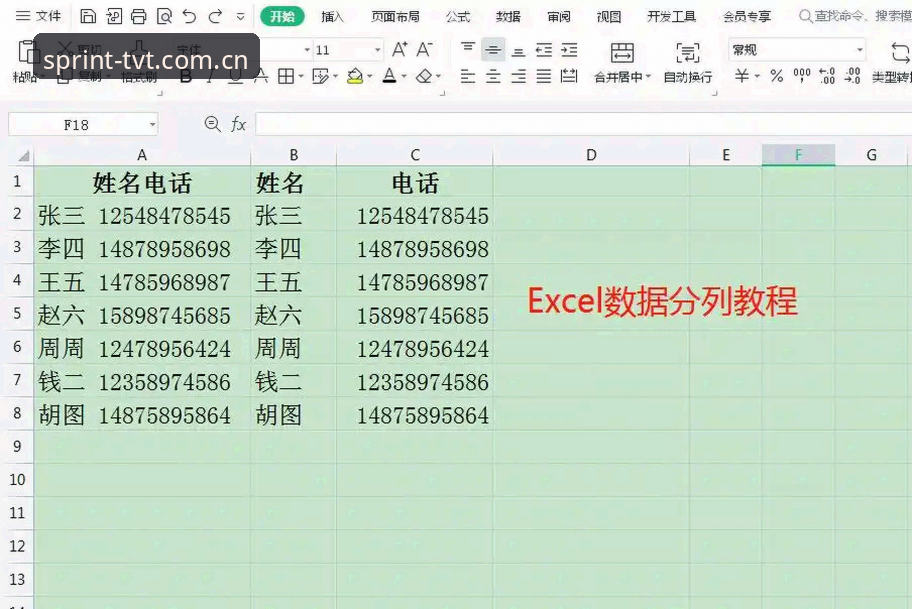Toggle align text right
Viewport: 912px width, 609px height.
coord(518,76)
